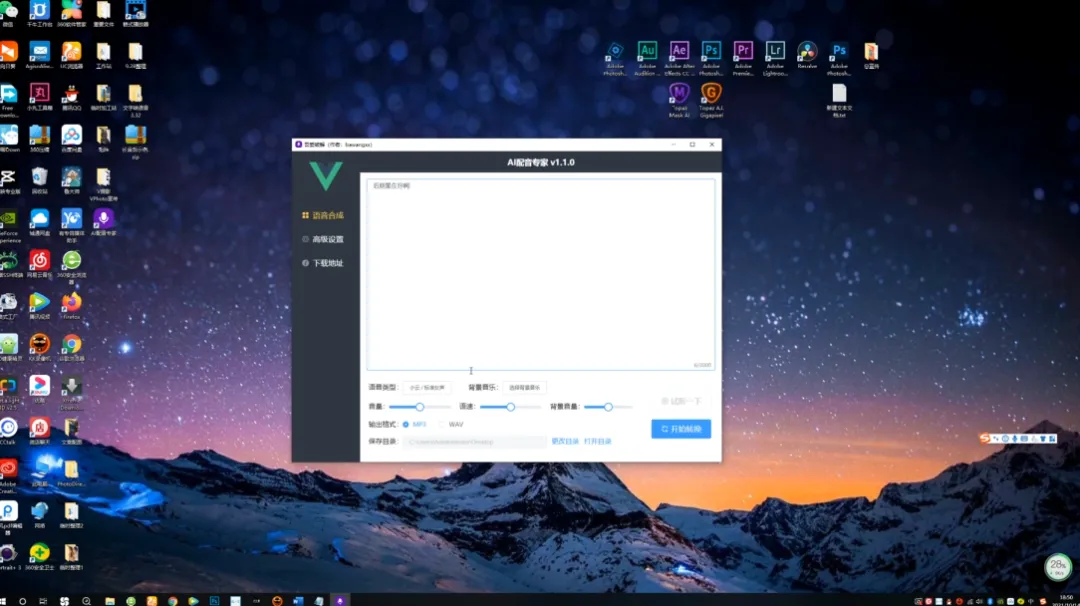
Task: Open File Explorer from the taskbar
Action: pos(110,601)
